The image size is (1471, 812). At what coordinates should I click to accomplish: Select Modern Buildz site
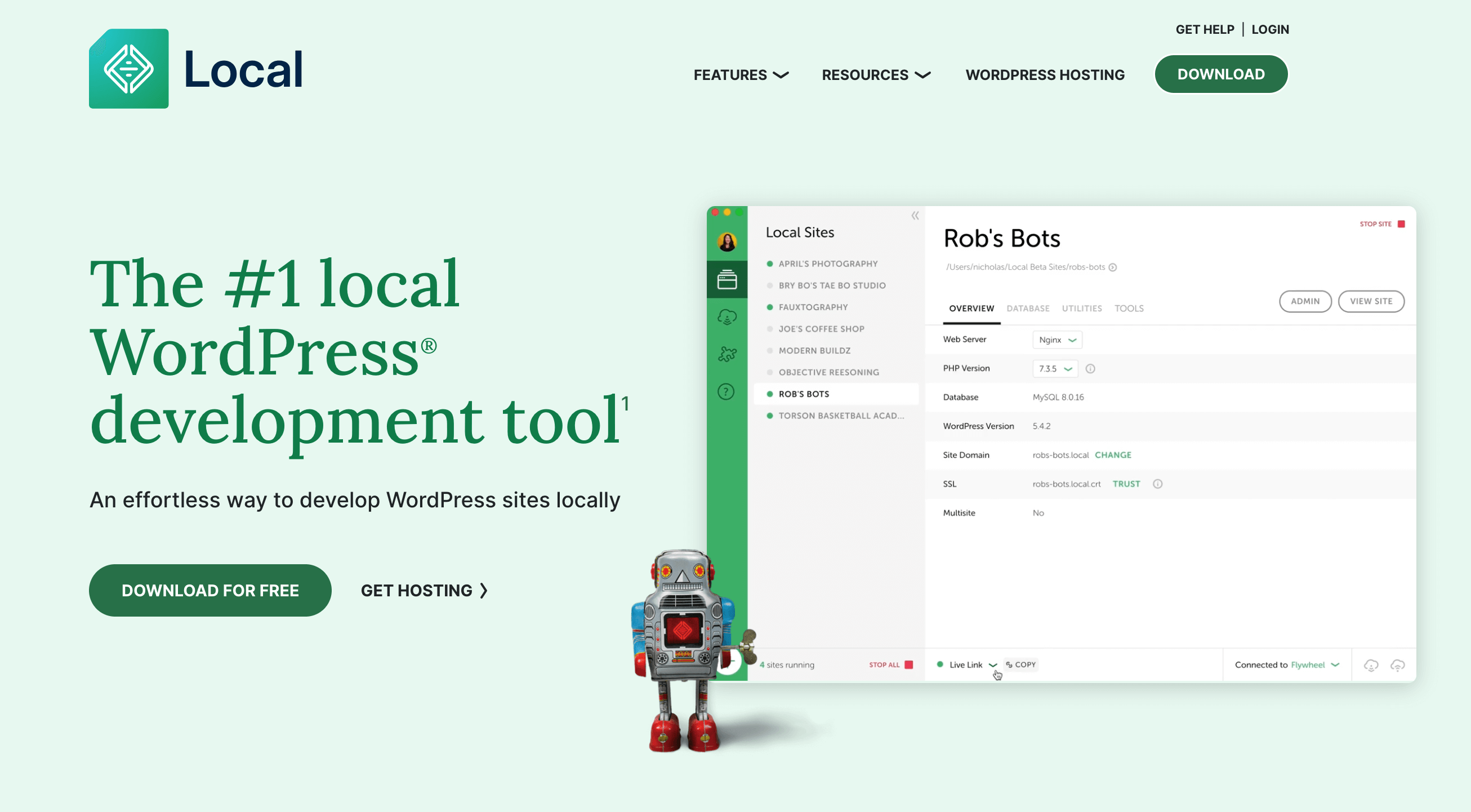click(x=836, y=351)
